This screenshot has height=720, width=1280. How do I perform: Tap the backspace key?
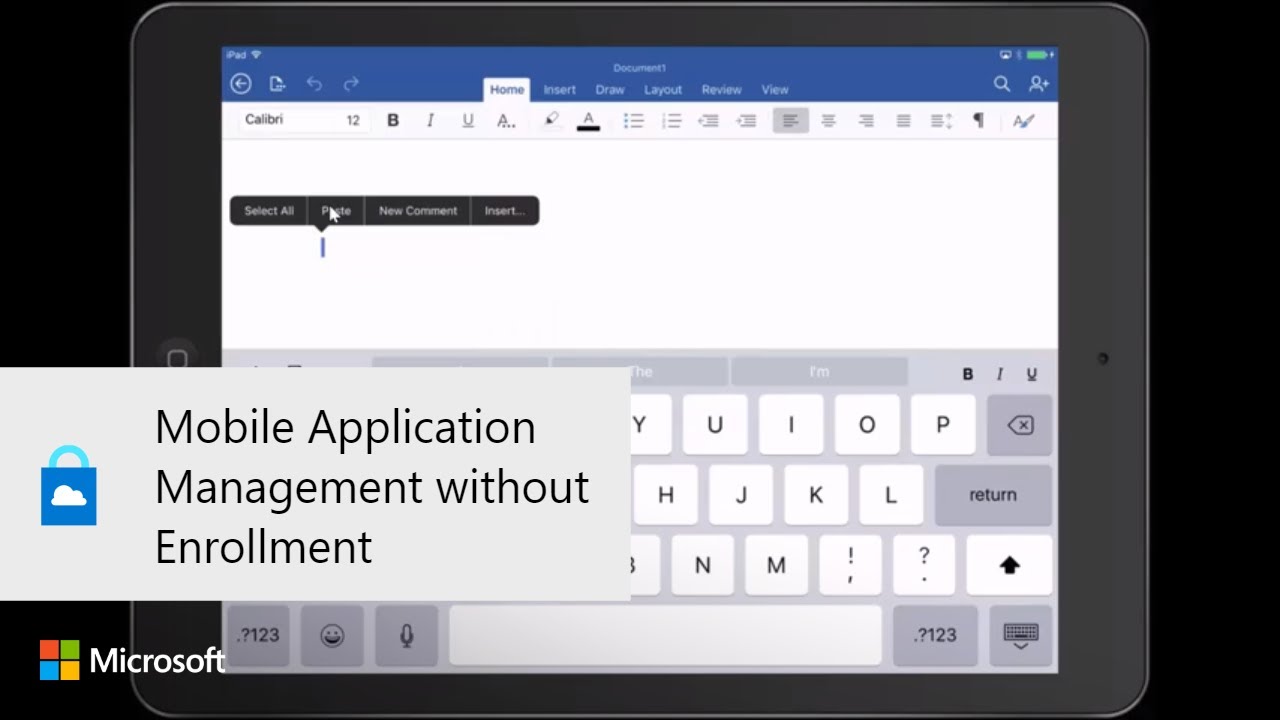(1019, 425)
